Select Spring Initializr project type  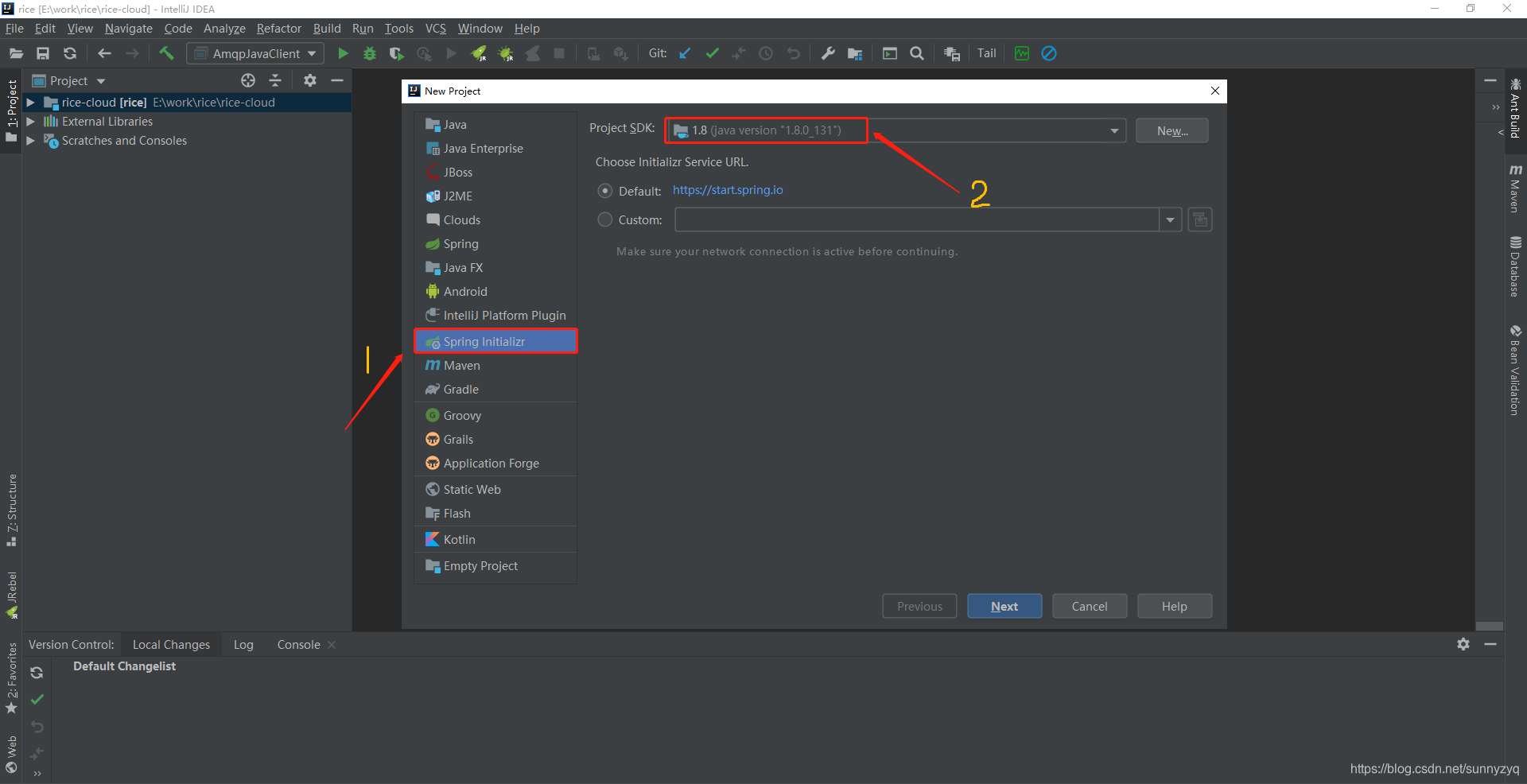click(x=495, y=341)
